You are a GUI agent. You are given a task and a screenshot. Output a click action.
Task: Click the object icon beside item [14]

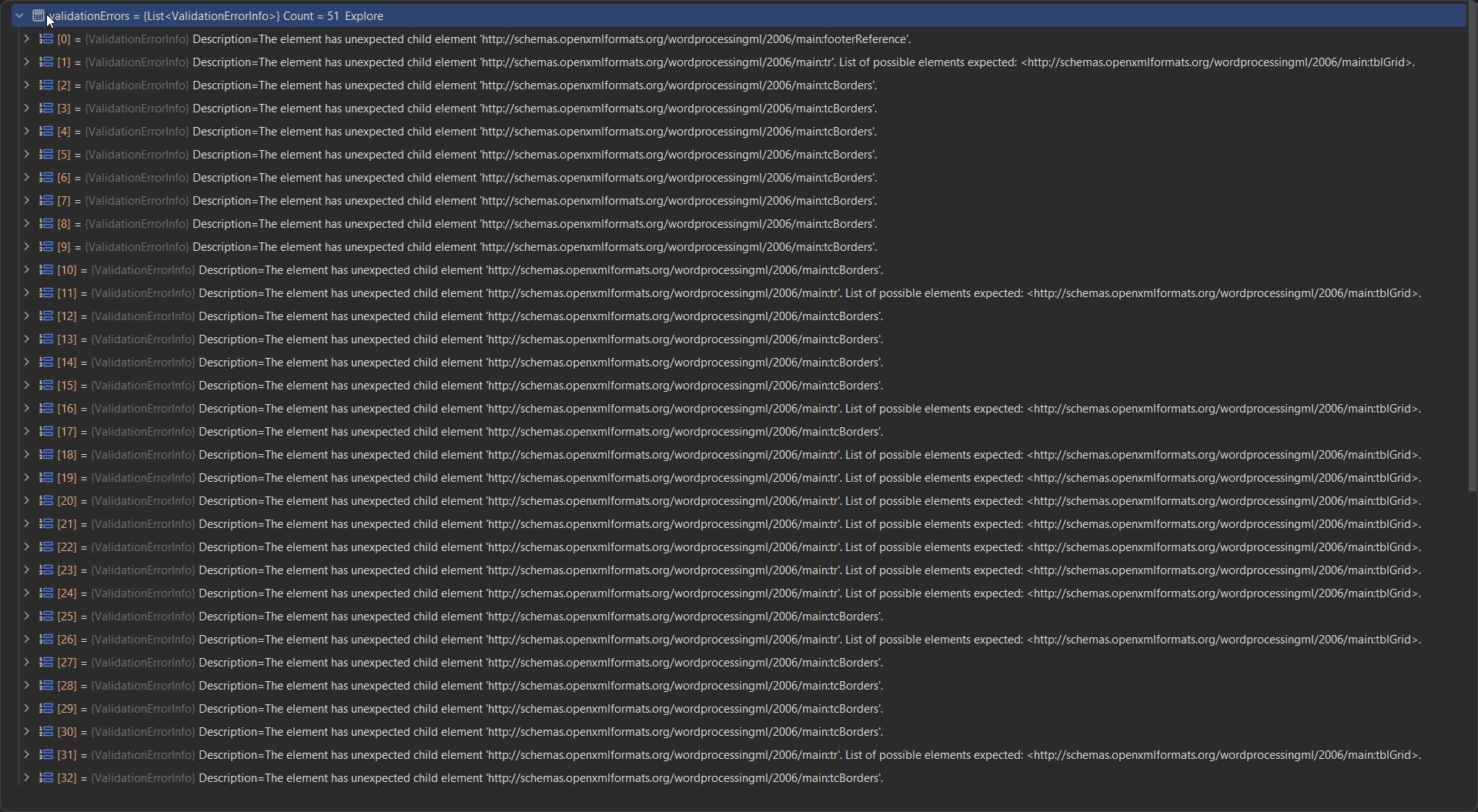tap(46, 362)
